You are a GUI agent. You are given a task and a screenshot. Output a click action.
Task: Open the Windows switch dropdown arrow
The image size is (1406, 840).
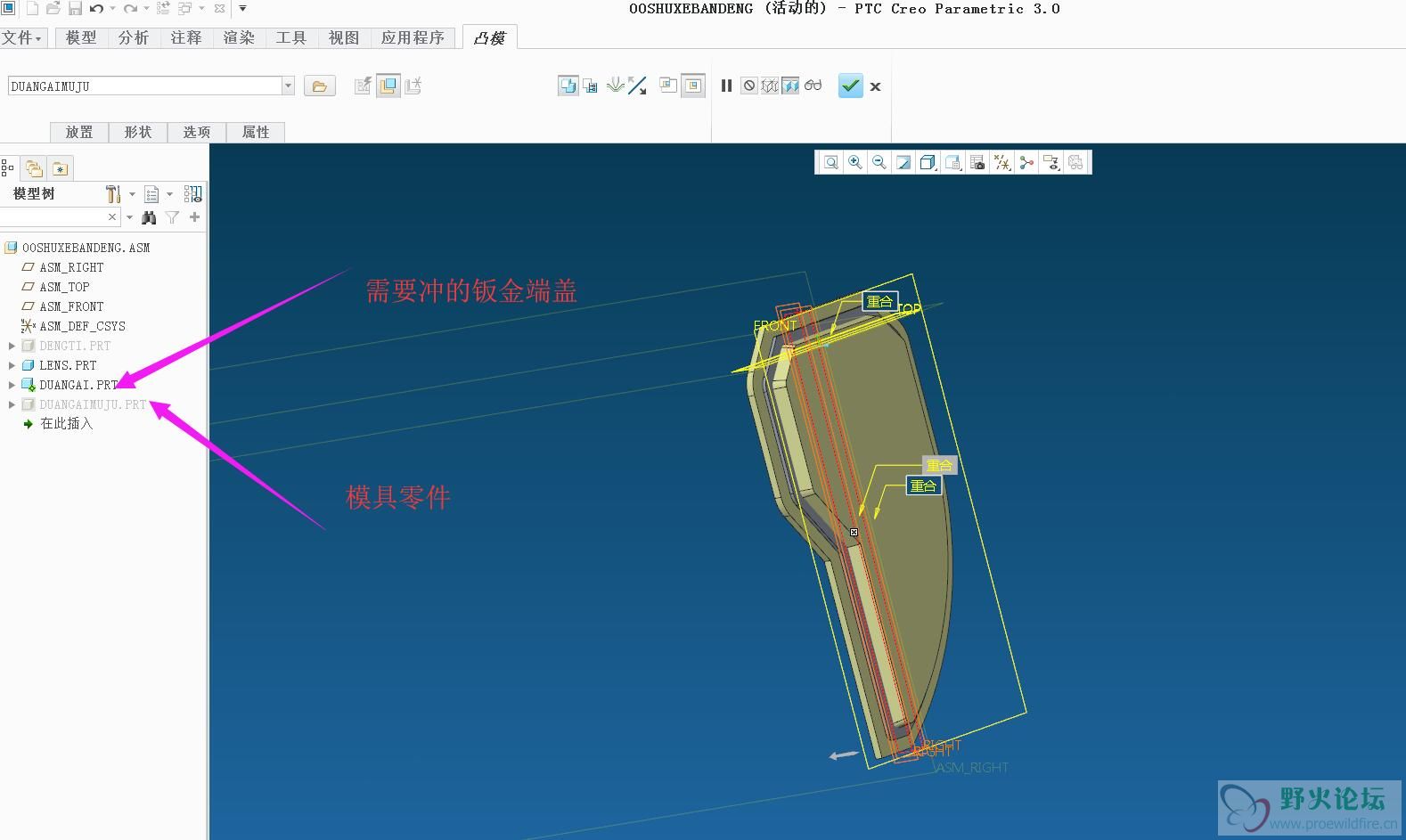(x=202, y=9)
